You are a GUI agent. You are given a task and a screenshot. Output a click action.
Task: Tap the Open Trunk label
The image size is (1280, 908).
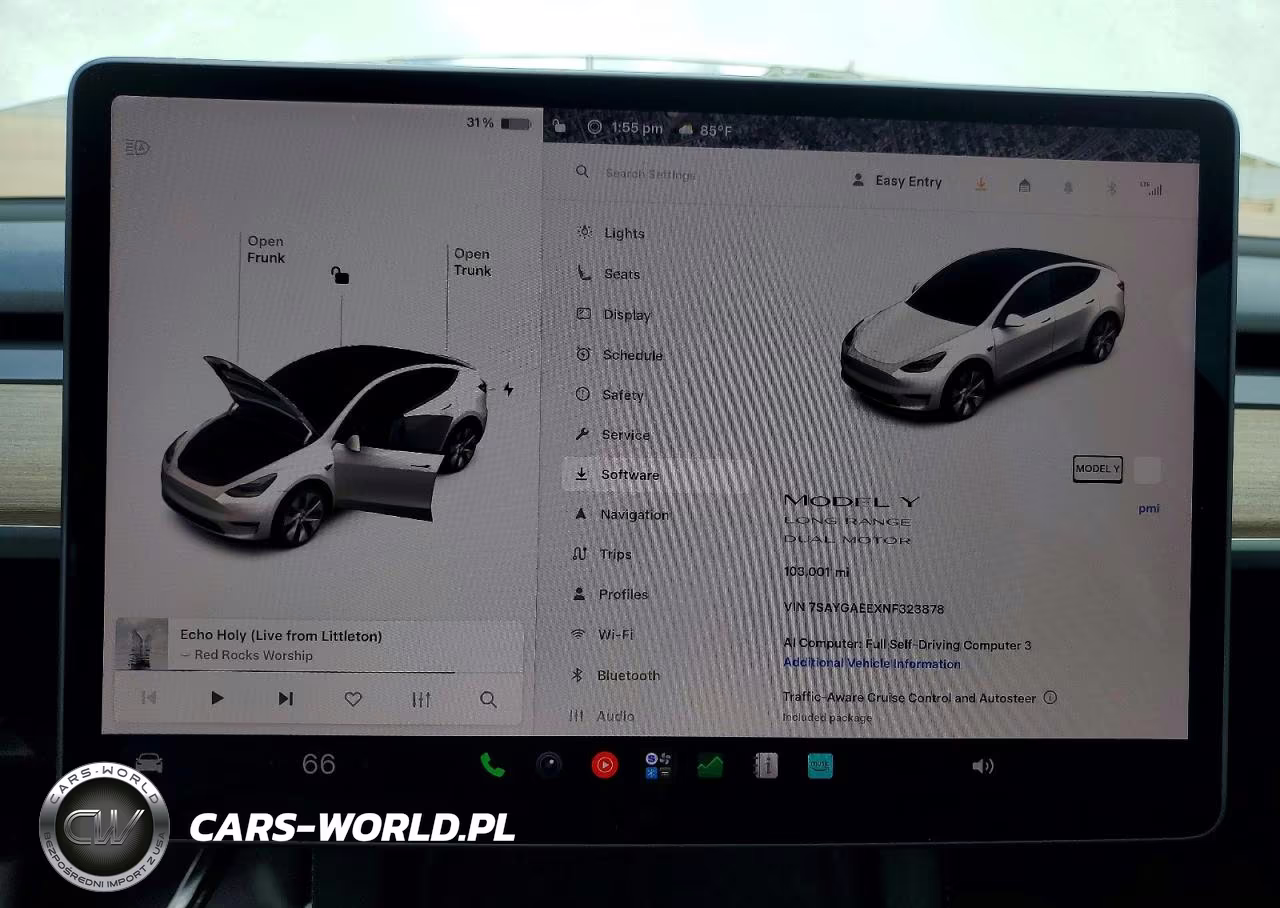(x=472, y=262)
